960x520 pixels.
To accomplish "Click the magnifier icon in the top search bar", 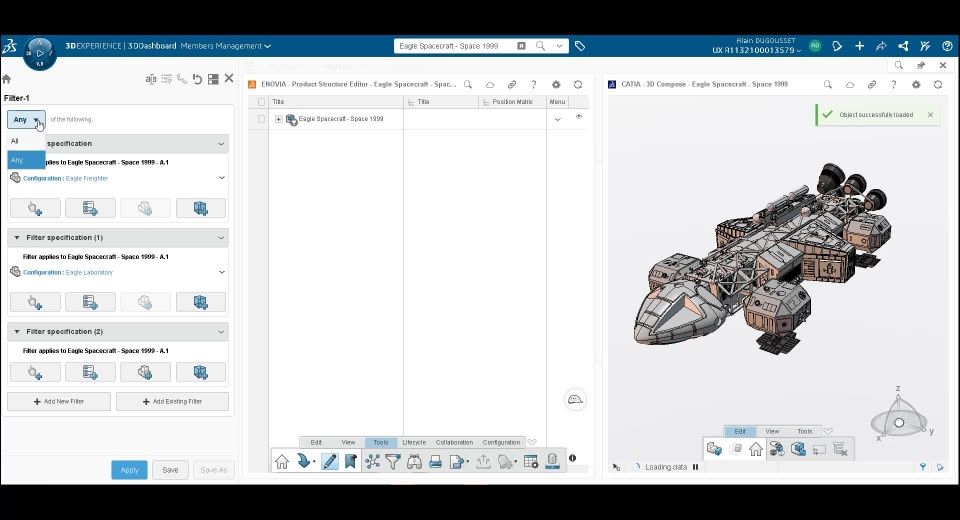I will point(540,46).
